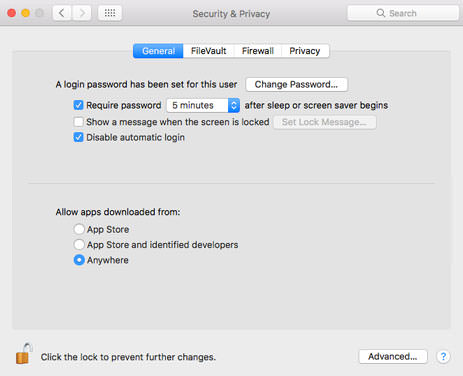Viewport: 463px width, 376px height.
Task: Open help with the question mark icon
Action: (443, 357)
